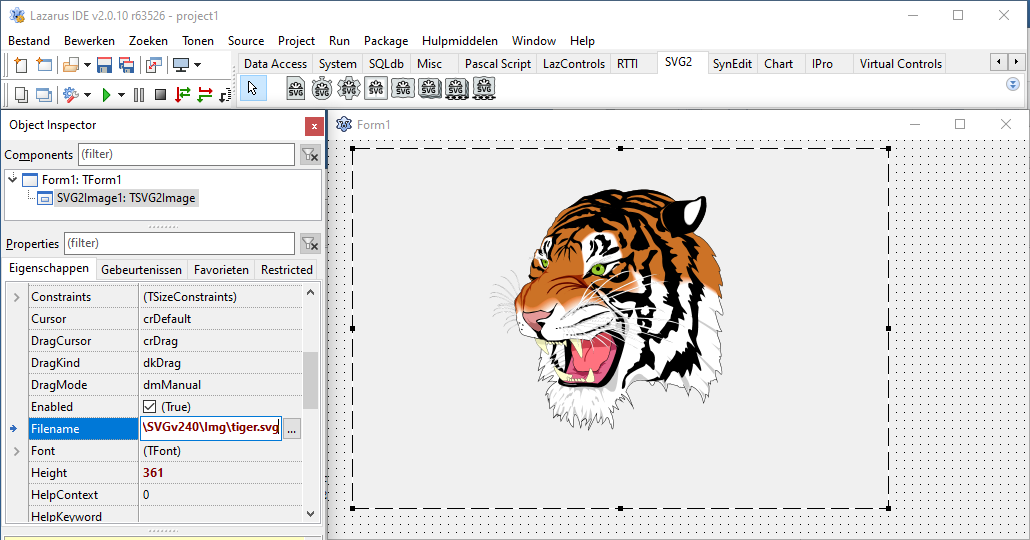Click the ellipsis button next to Filename
The width and height of the screenshot is (1030, 540).
click(291, 429)
